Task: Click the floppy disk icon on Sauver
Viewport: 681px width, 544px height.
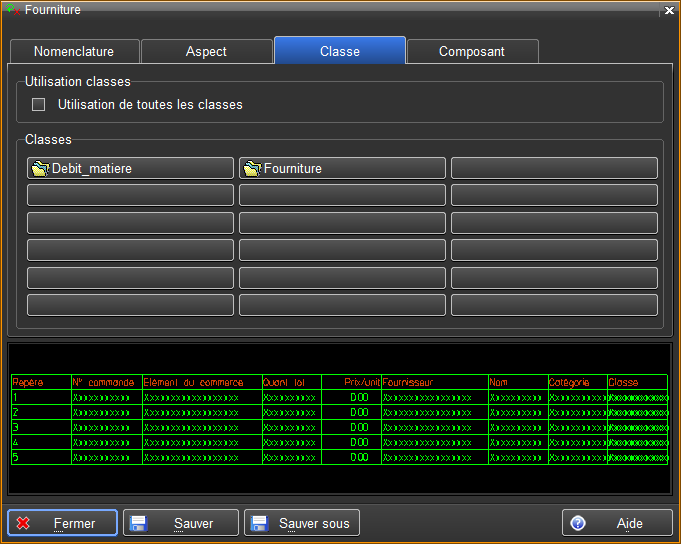Action: (139, 523)
